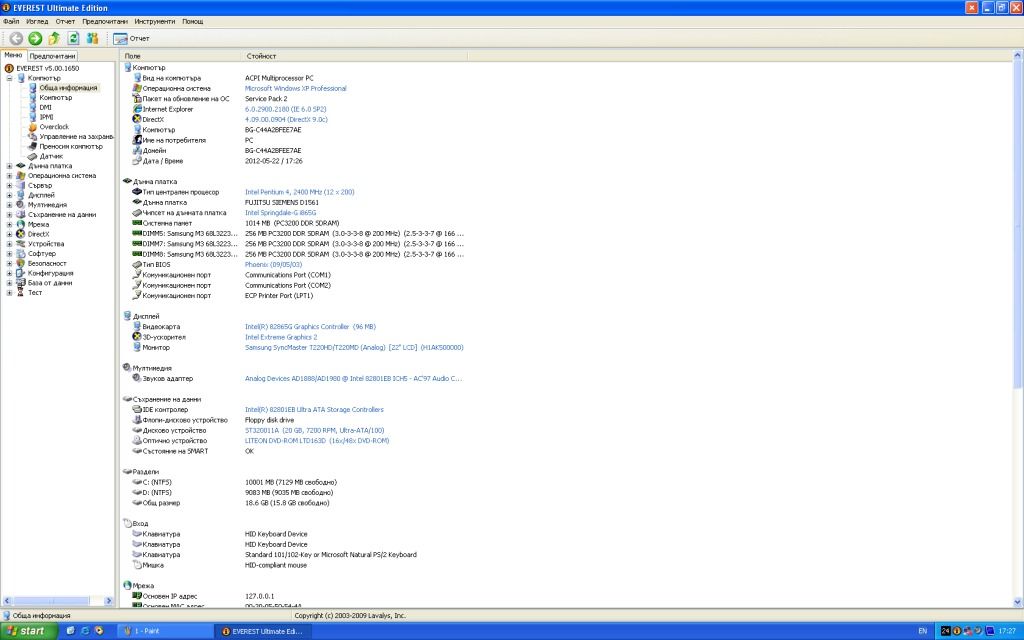Screen dimensions: 1024x640
Task: Expand the DirectX tree branch
Action: point(9,234)
